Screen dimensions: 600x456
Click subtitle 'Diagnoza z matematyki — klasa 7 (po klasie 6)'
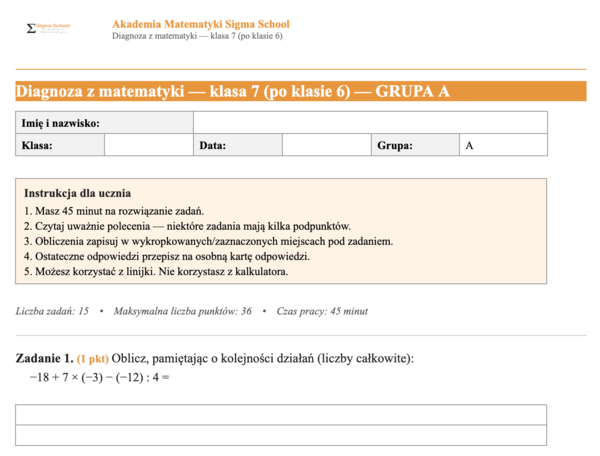(197, 36)
